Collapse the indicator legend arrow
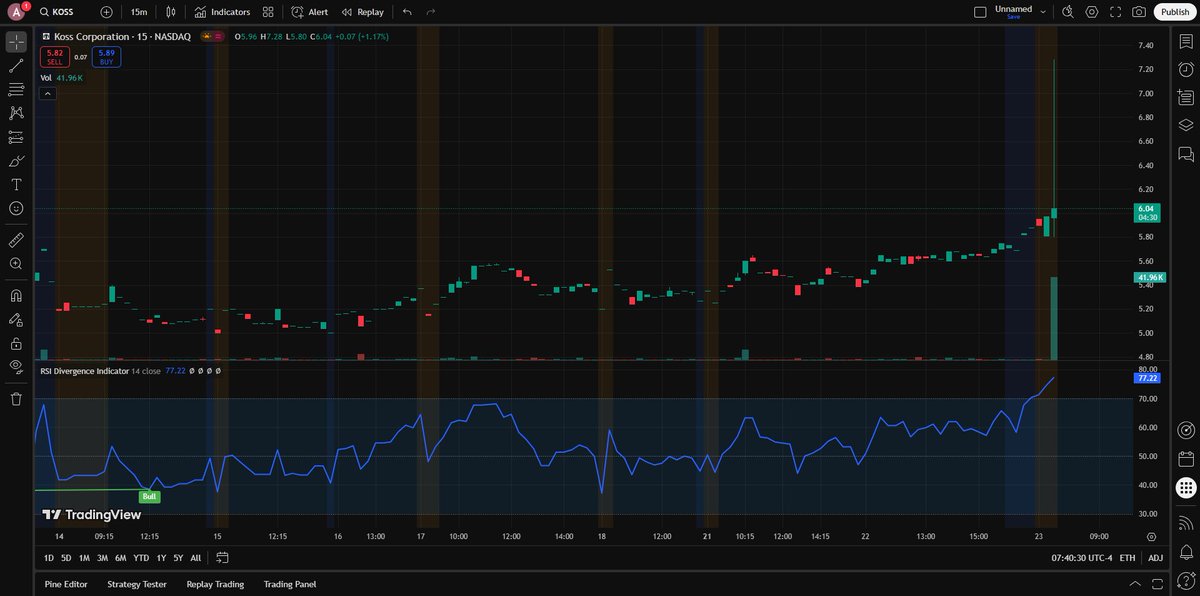This screenshot has width=1200, height=596. click(x=47, y=93)
